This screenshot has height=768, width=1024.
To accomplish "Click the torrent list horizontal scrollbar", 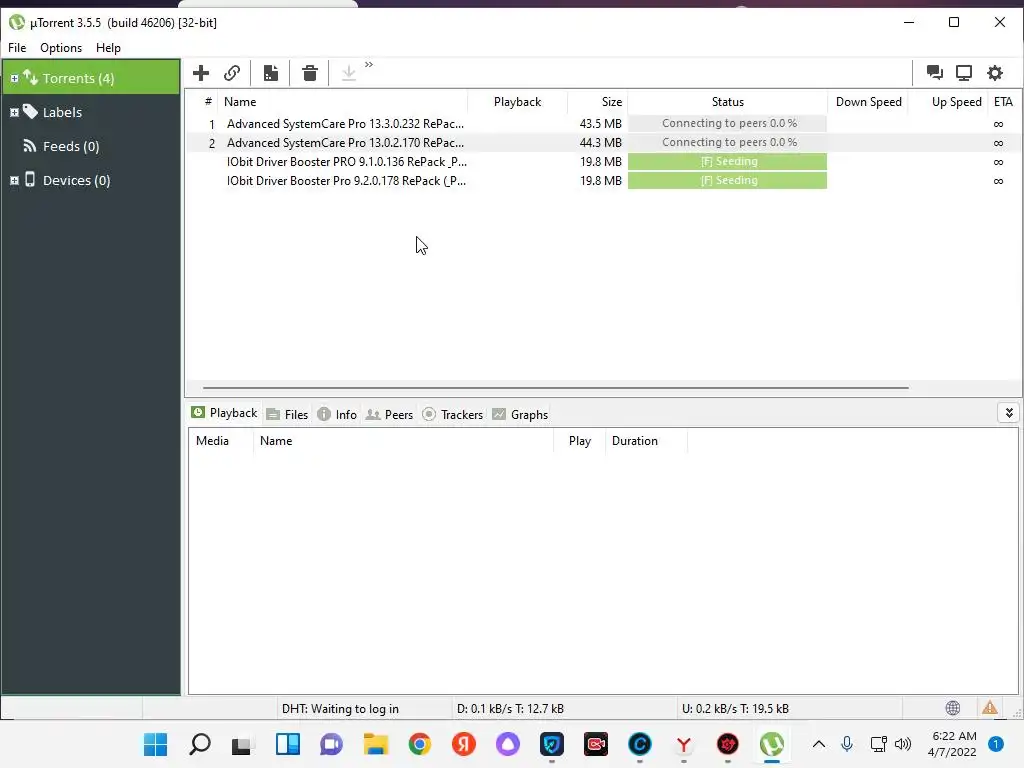I will [555, 387].
